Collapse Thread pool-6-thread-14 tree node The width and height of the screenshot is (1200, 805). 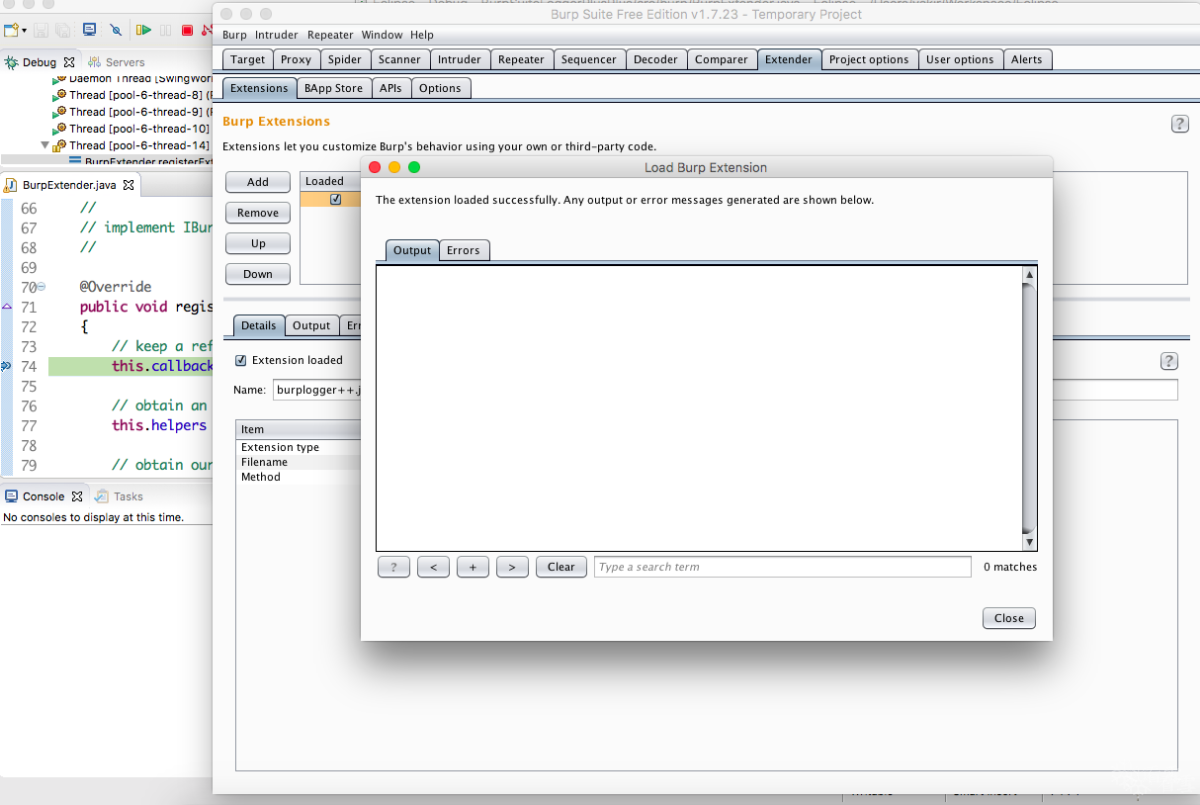[44, 145]
